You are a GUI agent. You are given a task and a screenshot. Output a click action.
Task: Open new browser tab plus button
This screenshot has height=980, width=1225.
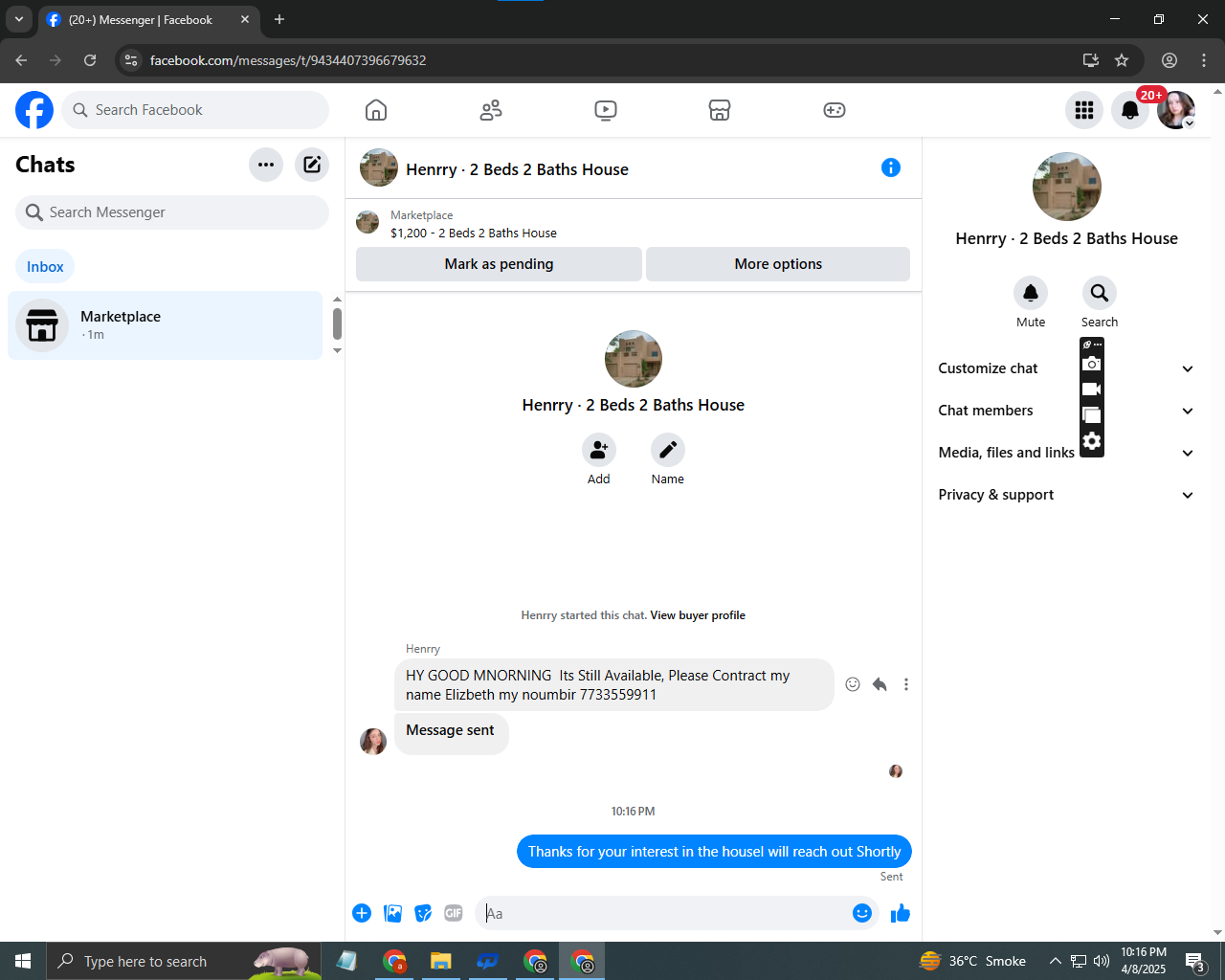pos(279,19)
